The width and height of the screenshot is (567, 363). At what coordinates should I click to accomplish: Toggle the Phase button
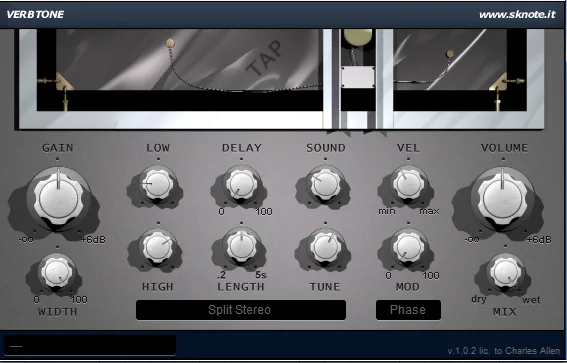point(408,310)
